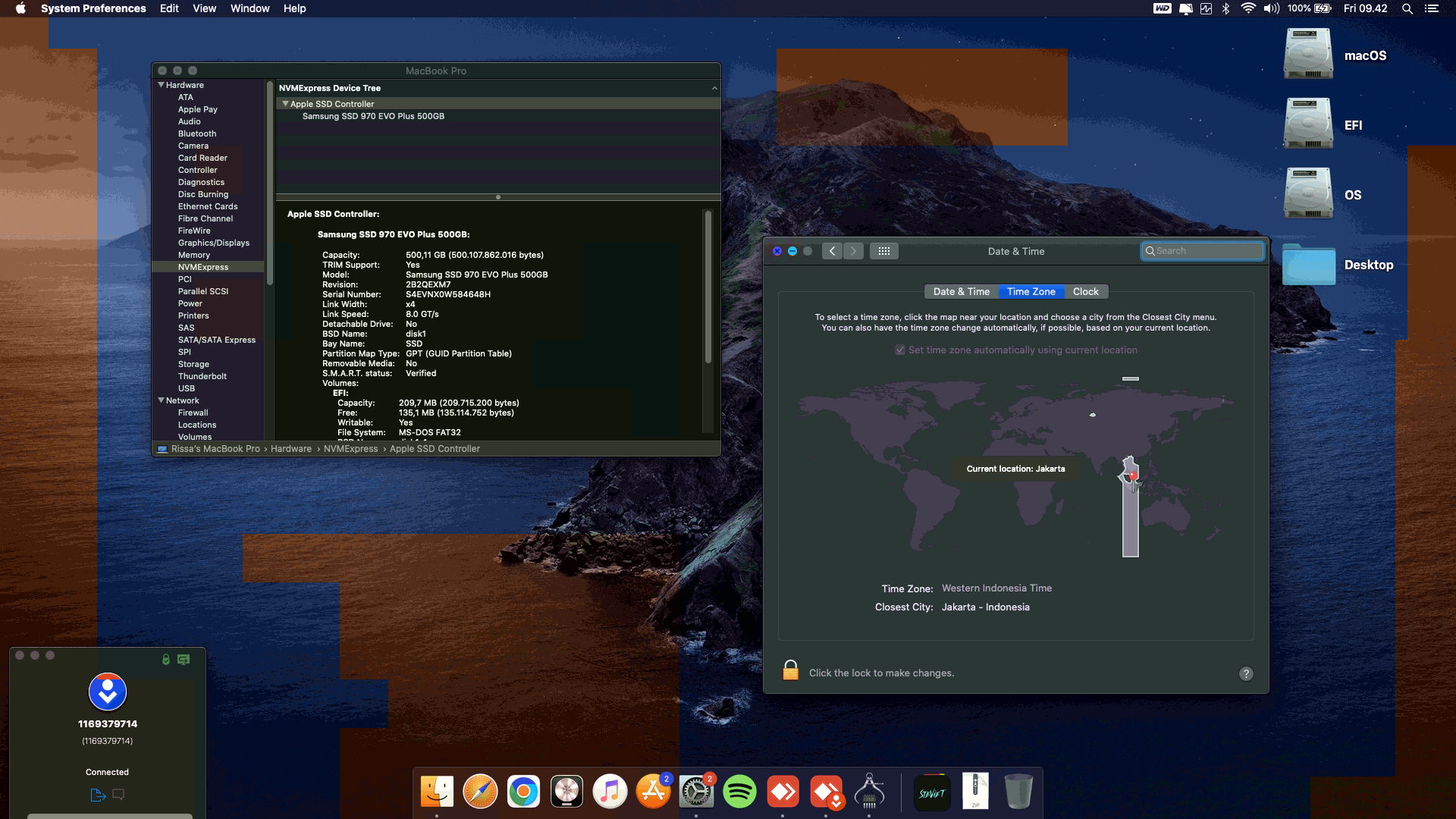The image size is (1456, 819).
Task: Select Graphics/Displays in sidebar
Action: tap(213, 243)
